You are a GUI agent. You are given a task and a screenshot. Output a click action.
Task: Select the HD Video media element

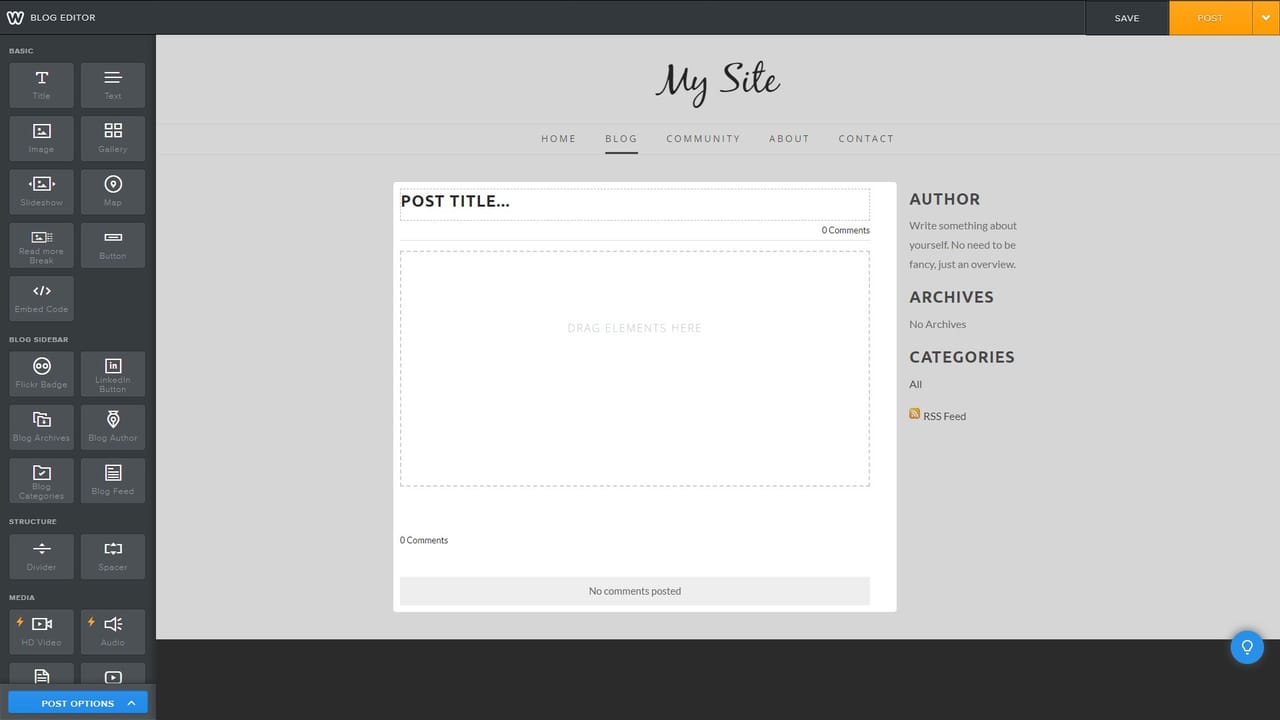point(41,630)
